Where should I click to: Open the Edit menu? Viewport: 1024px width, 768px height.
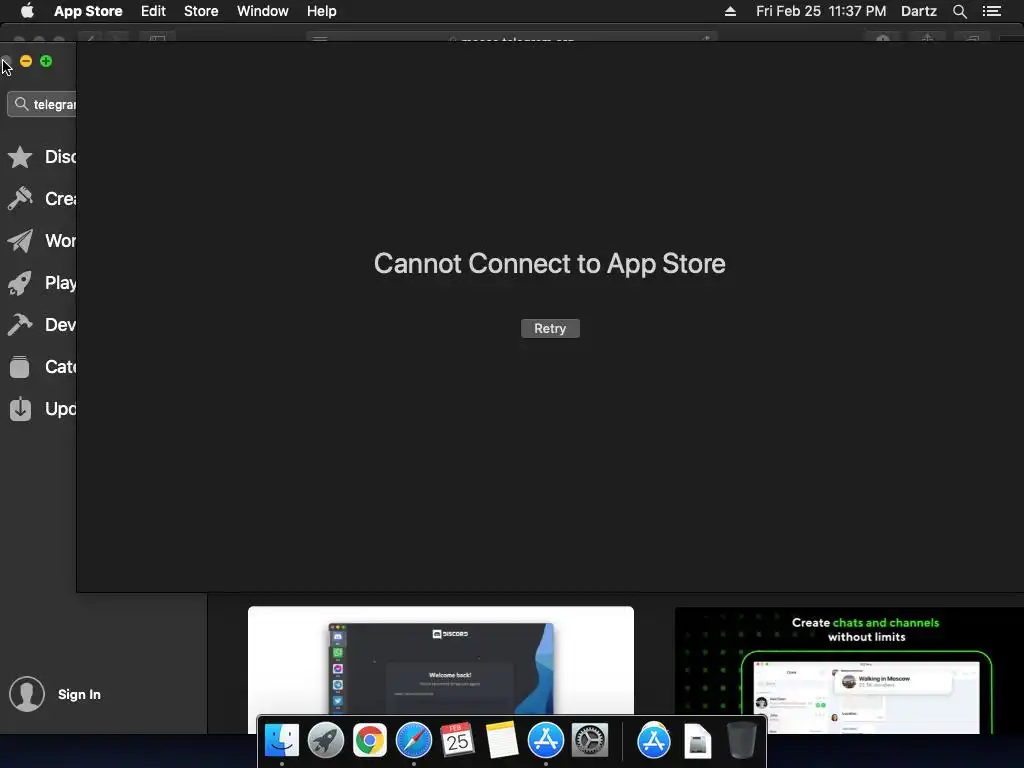pos(153,11)
